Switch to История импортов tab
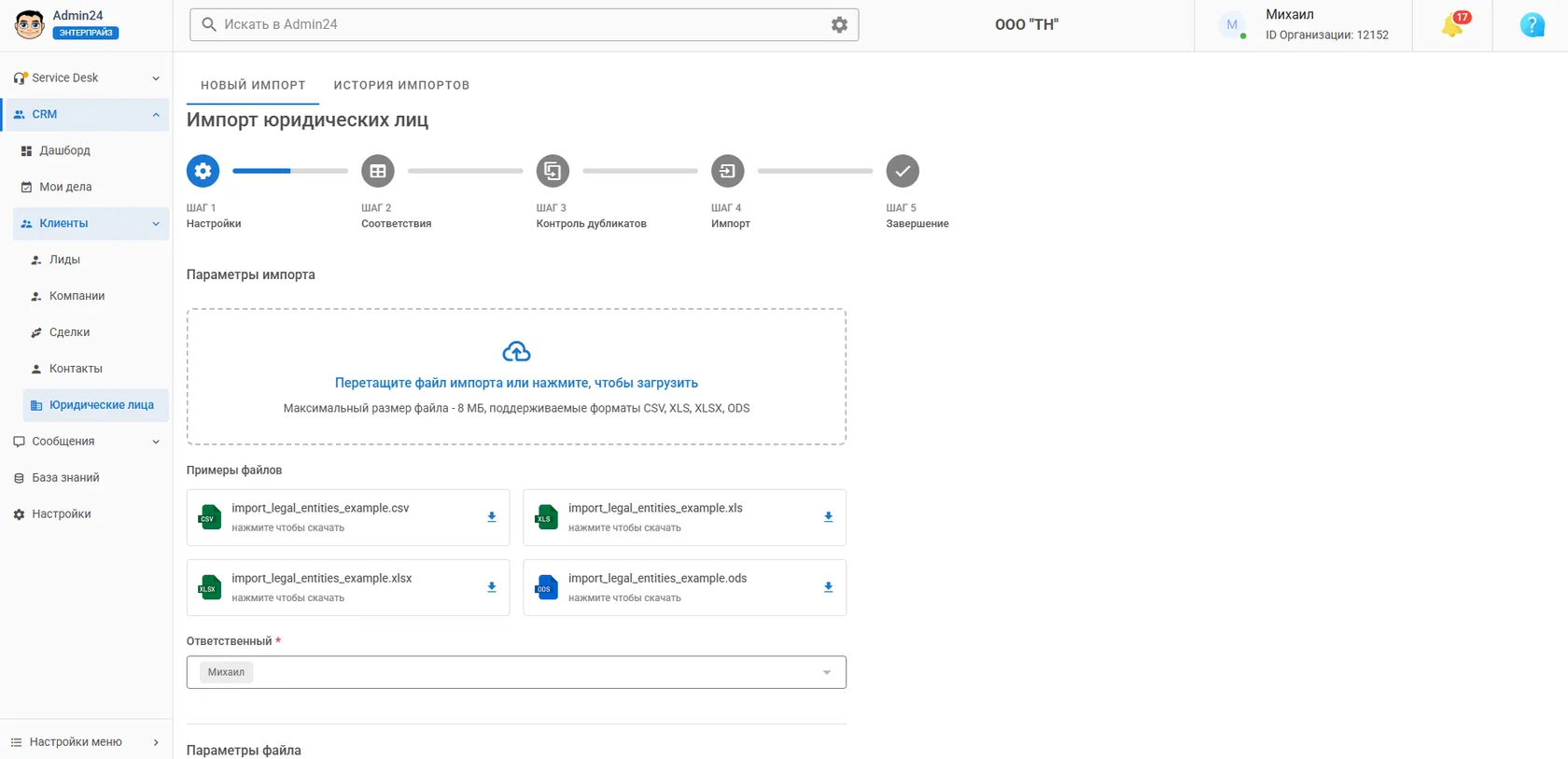1568x759 pixels. [x=401, y=85]
